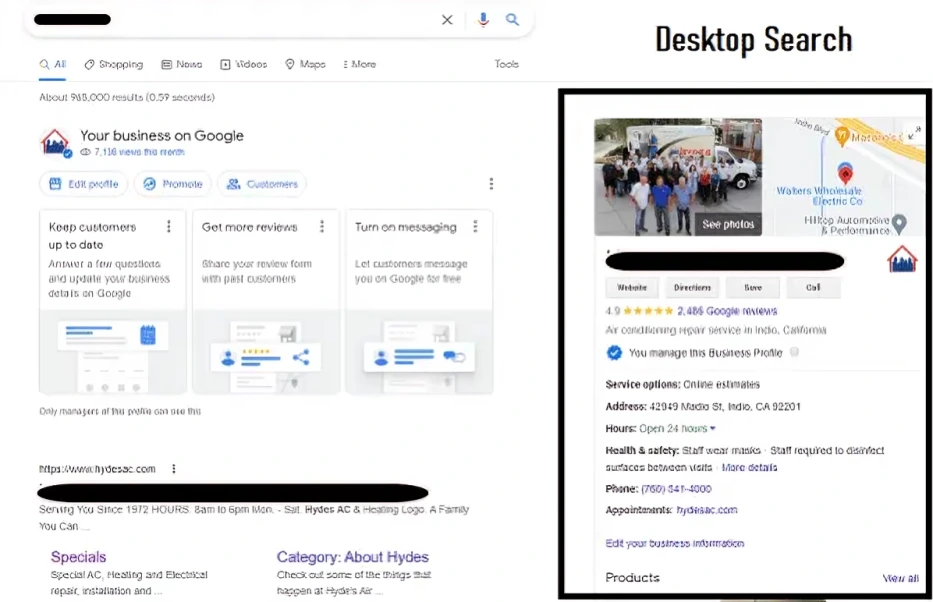Image resolution: width=933 pixels, height=602 pixels.
Task: Open the Get more reviews card
Action: point(266,302)
